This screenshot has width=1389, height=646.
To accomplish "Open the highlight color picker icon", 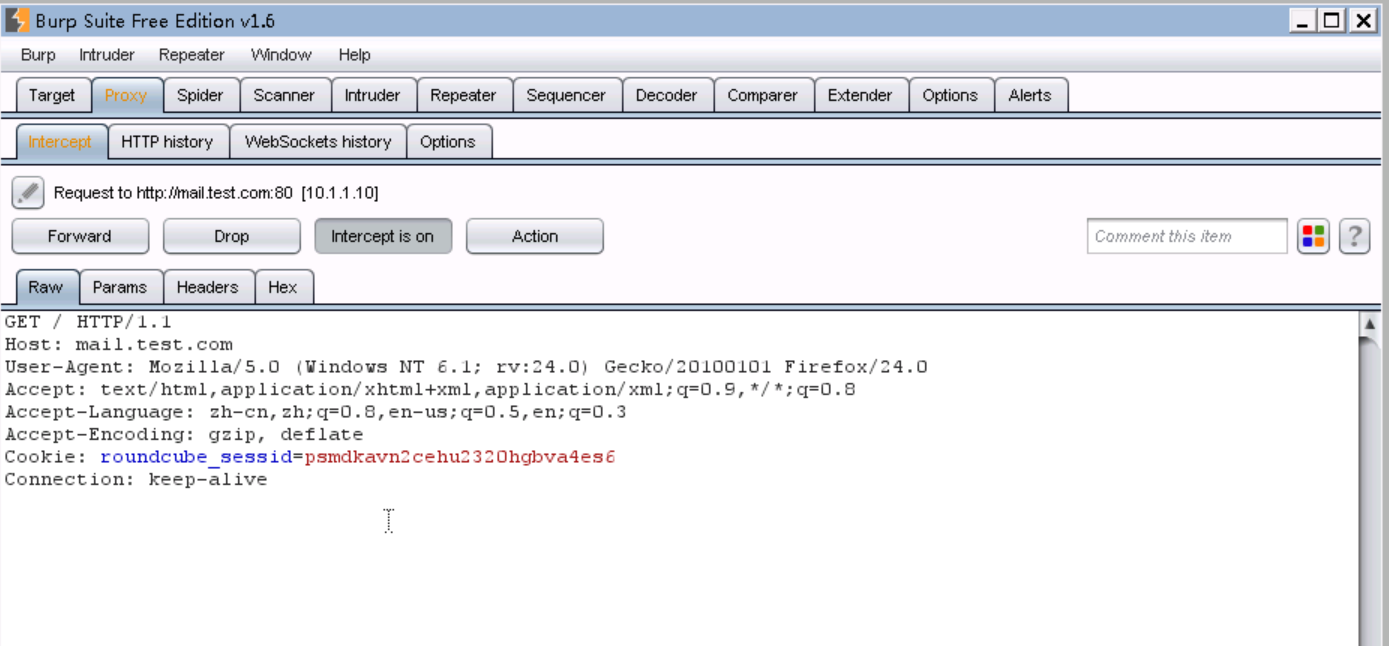I will pyautogui.click(x=1313, y=236).
